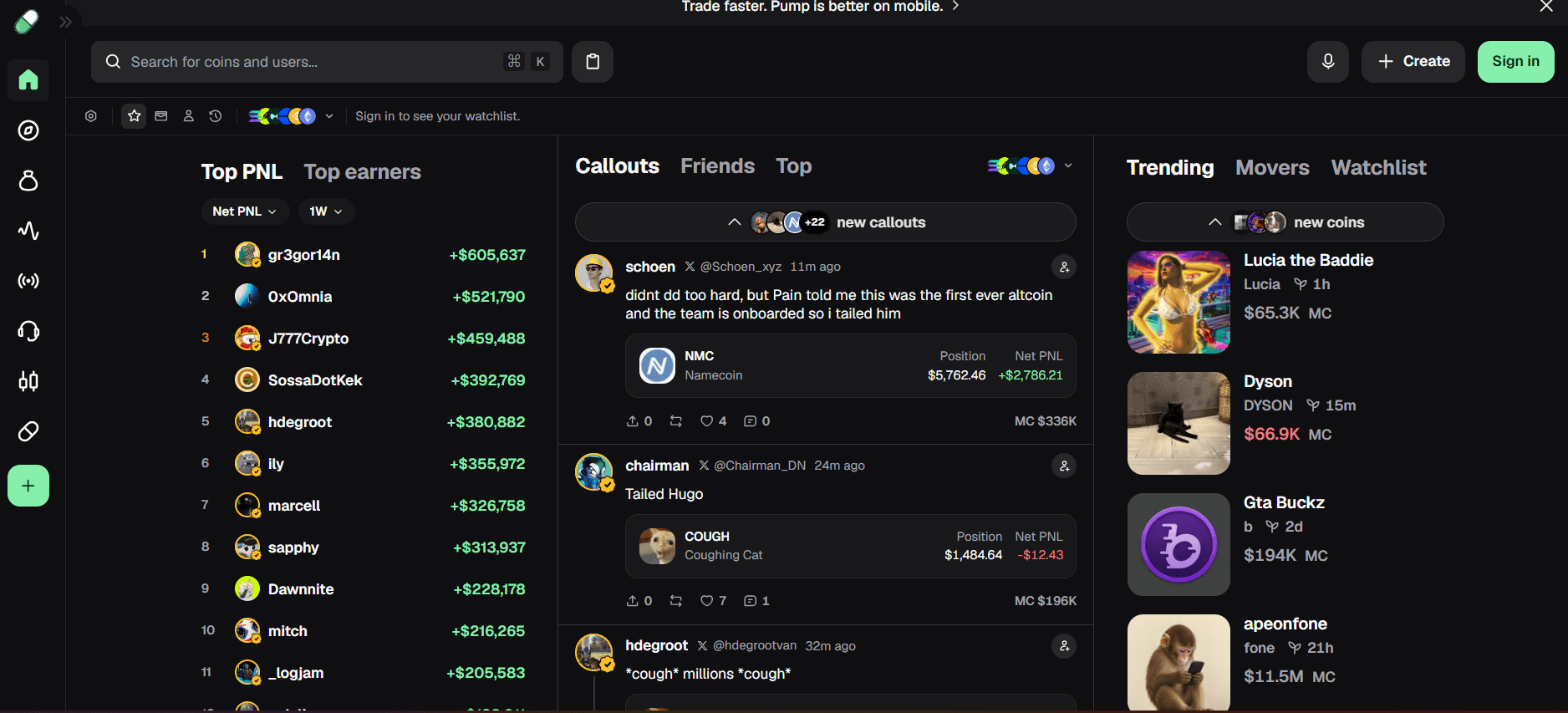This screenshot has width=1568, height=713.
Task: Open @Schoen_xyz X profile link
Action: 733,267
